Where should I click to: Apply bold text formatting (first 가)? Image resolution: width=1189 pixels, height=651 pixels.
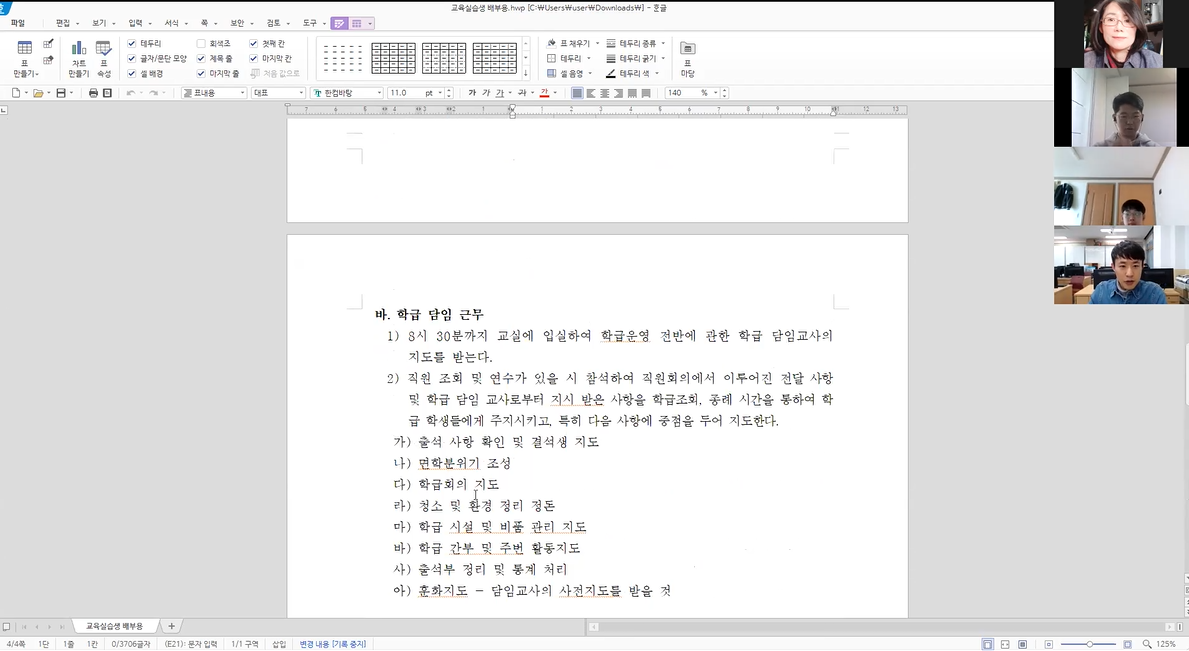(x=472, y=93)
